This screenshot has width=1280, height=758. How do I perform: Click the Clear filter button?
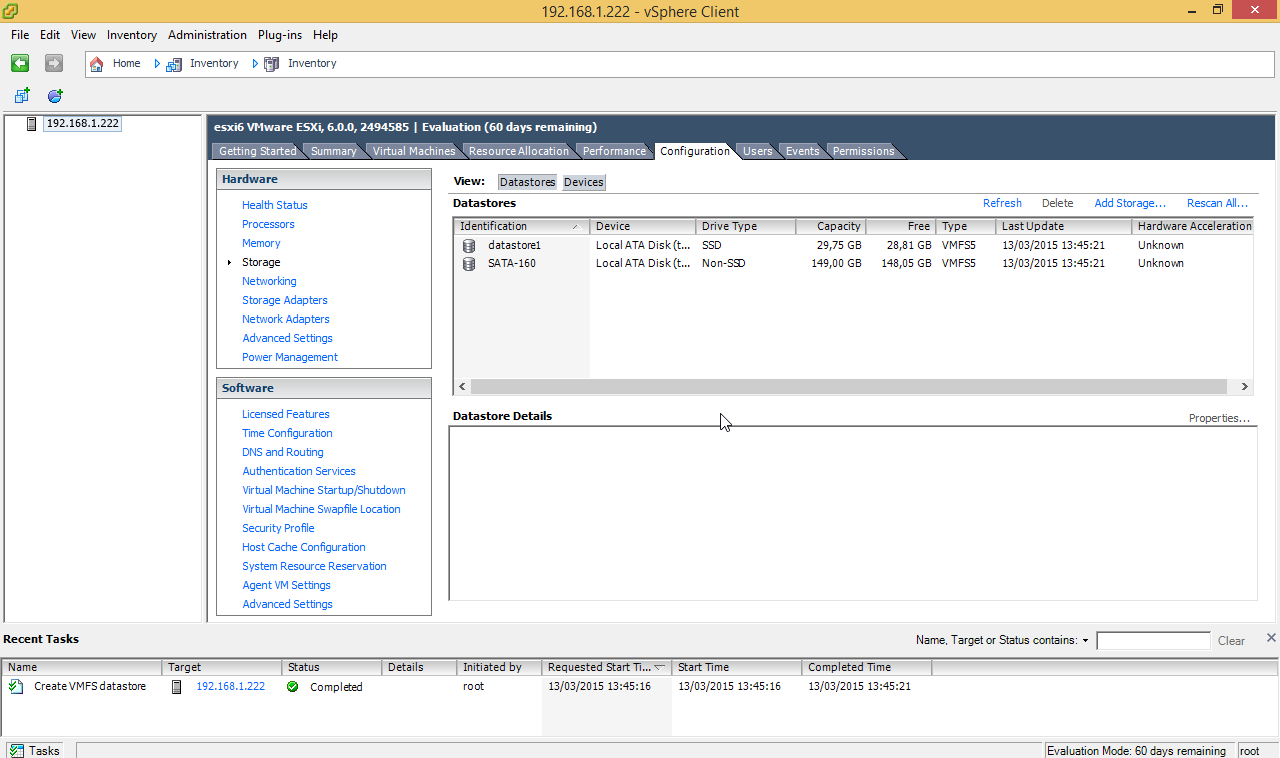pyautogui.click(x=1231, y=641)
